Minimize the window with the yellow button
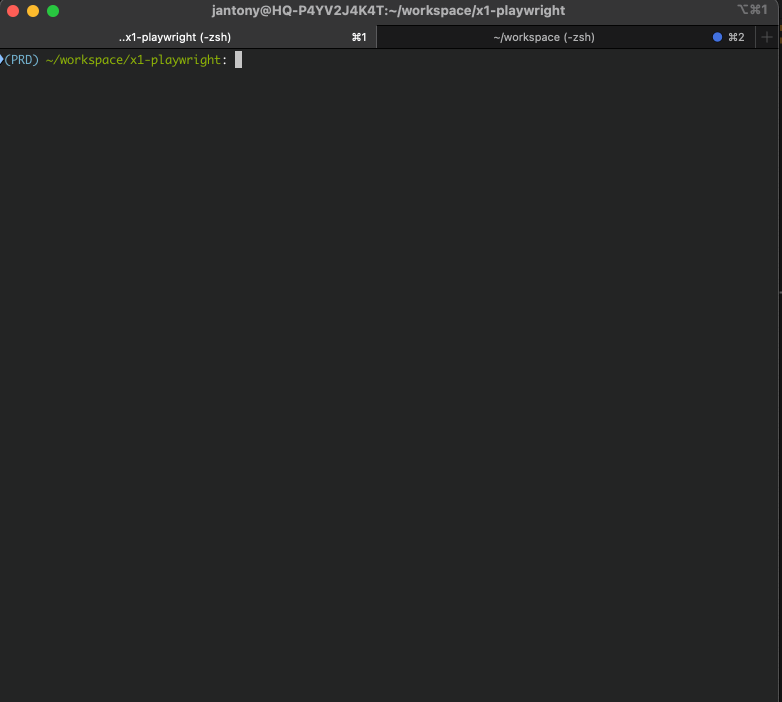Image resolution: width=782 pixels, height=702 pixels. (x=33, y=11)
